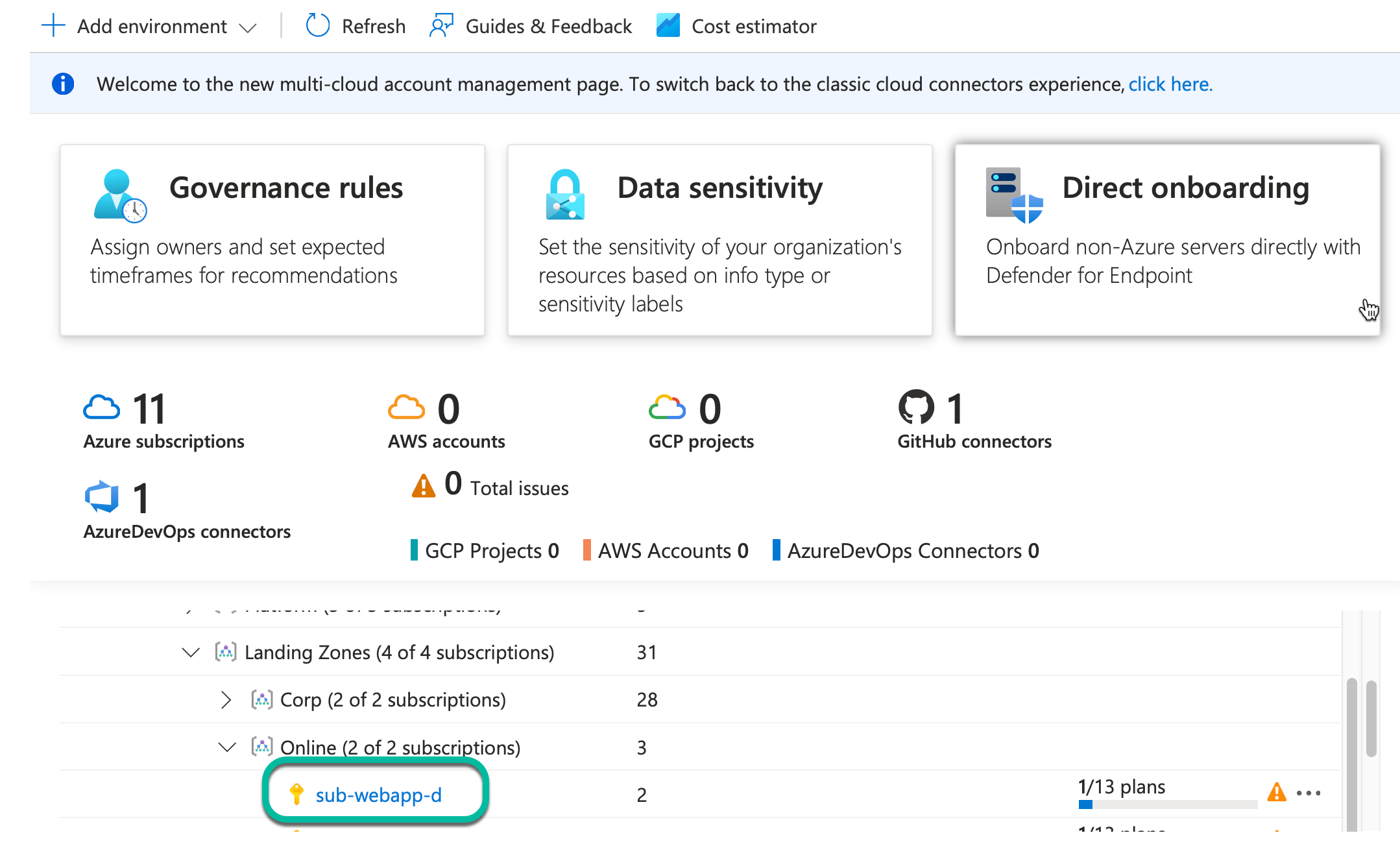Click the Governance rules person-clock icon
This screenshot has height=846, width=1400.
click(x=119, y=196)
